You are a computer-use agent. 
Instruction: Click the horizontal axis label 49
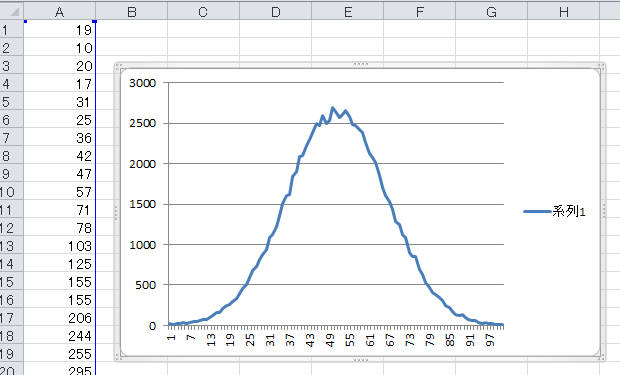point(330,340)
